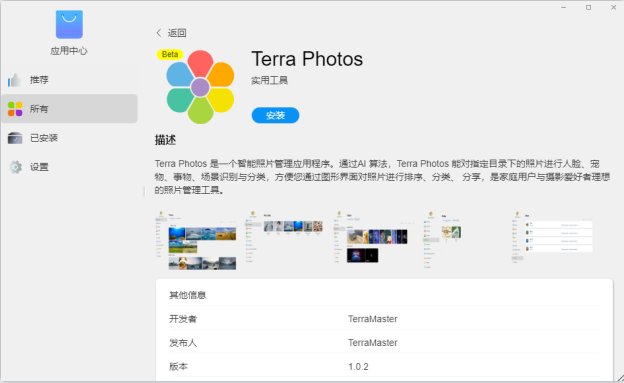
Task: Click the 描述 heading
Action: [x=165, y=140]
